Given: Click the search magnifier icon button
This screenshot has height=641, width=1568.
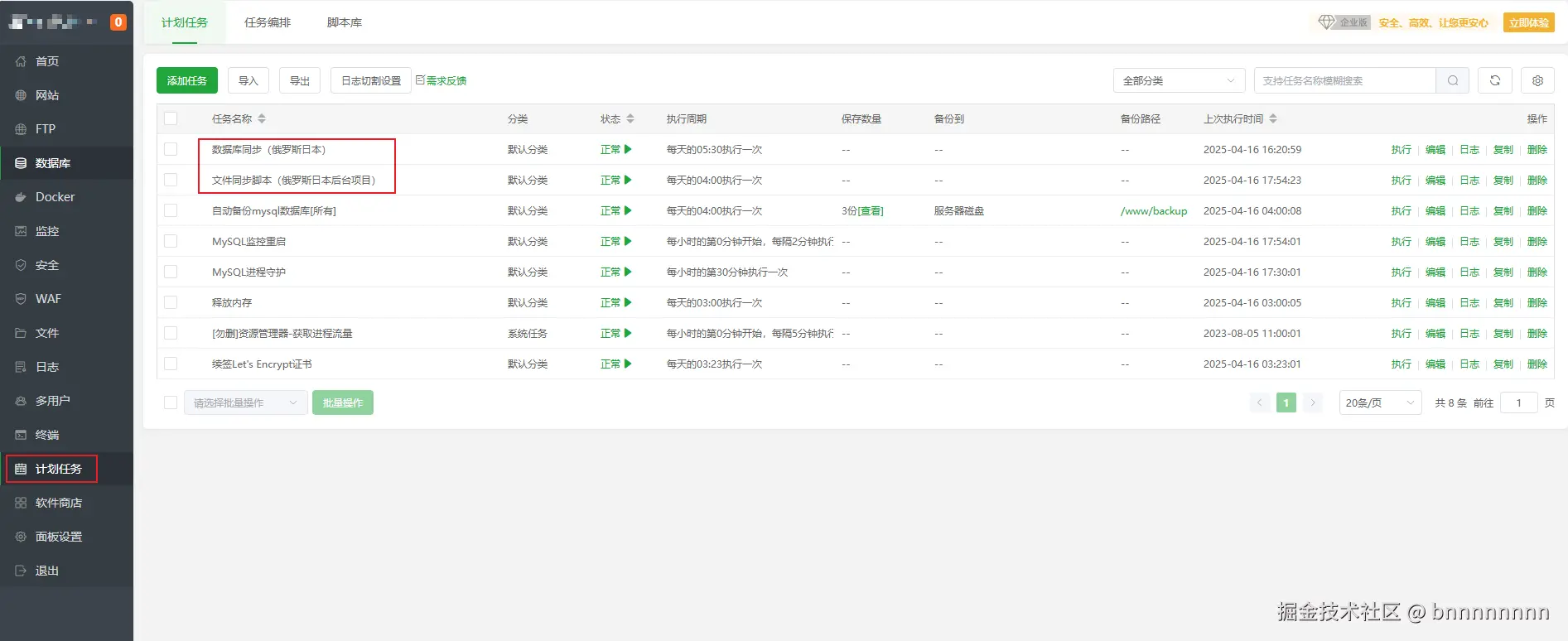Looking at the screenshot, I should pos(1453,80).
